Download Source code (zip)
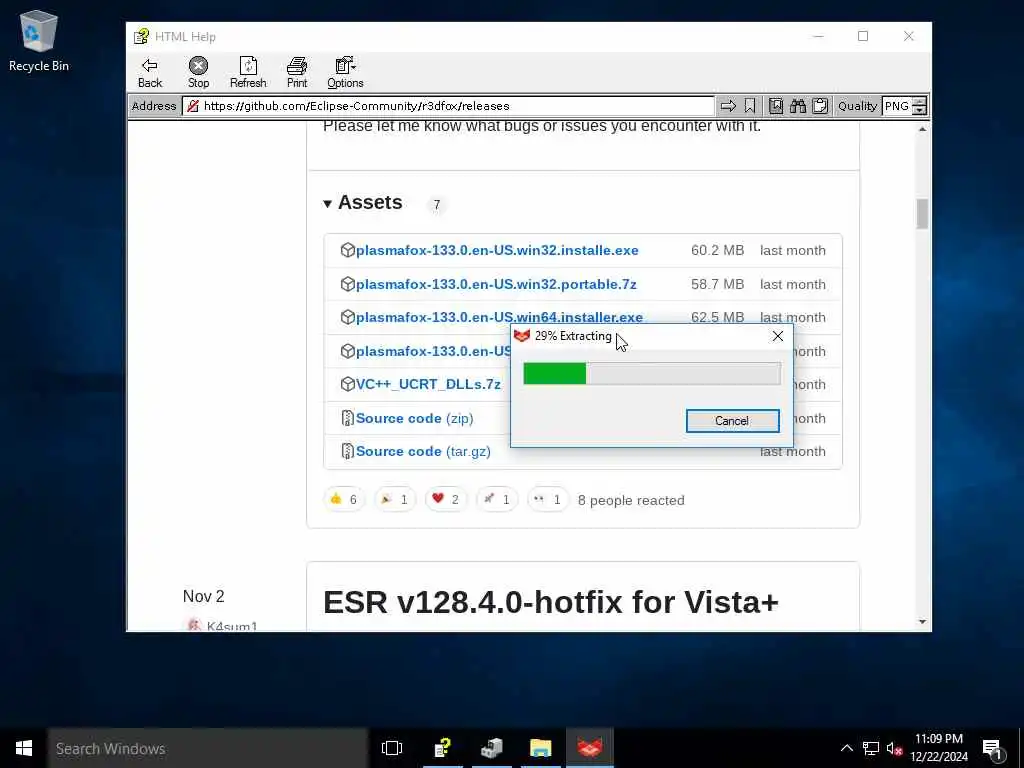The height and width of the screenshot is (768, 1024). point(414,418)
